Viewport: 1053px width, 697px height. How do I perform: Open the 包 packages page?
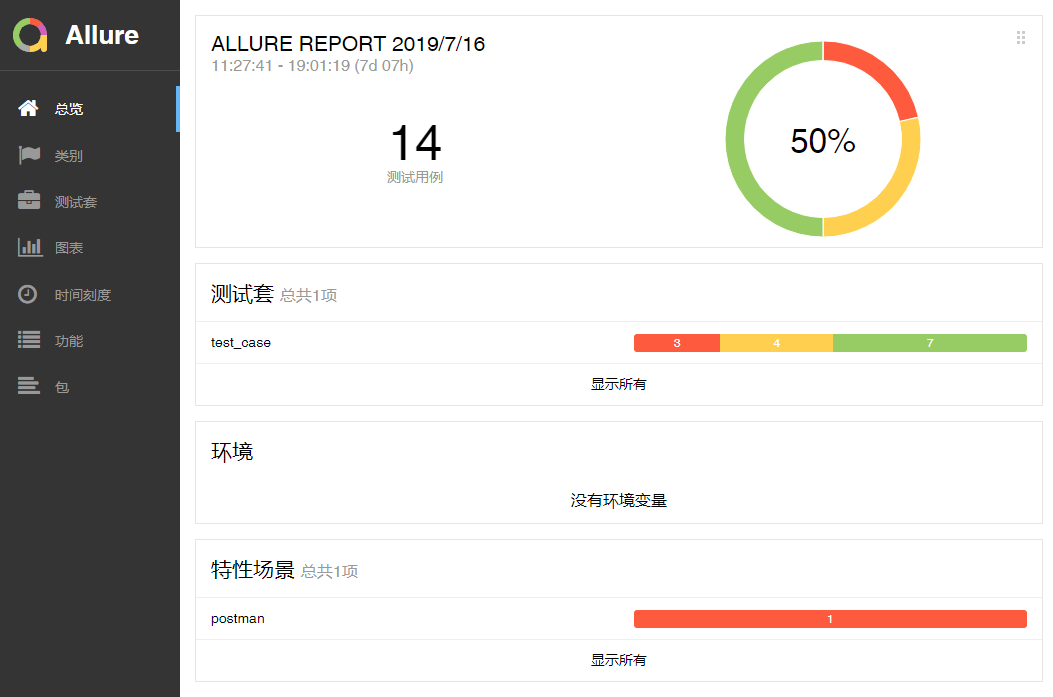coord(89,387)
